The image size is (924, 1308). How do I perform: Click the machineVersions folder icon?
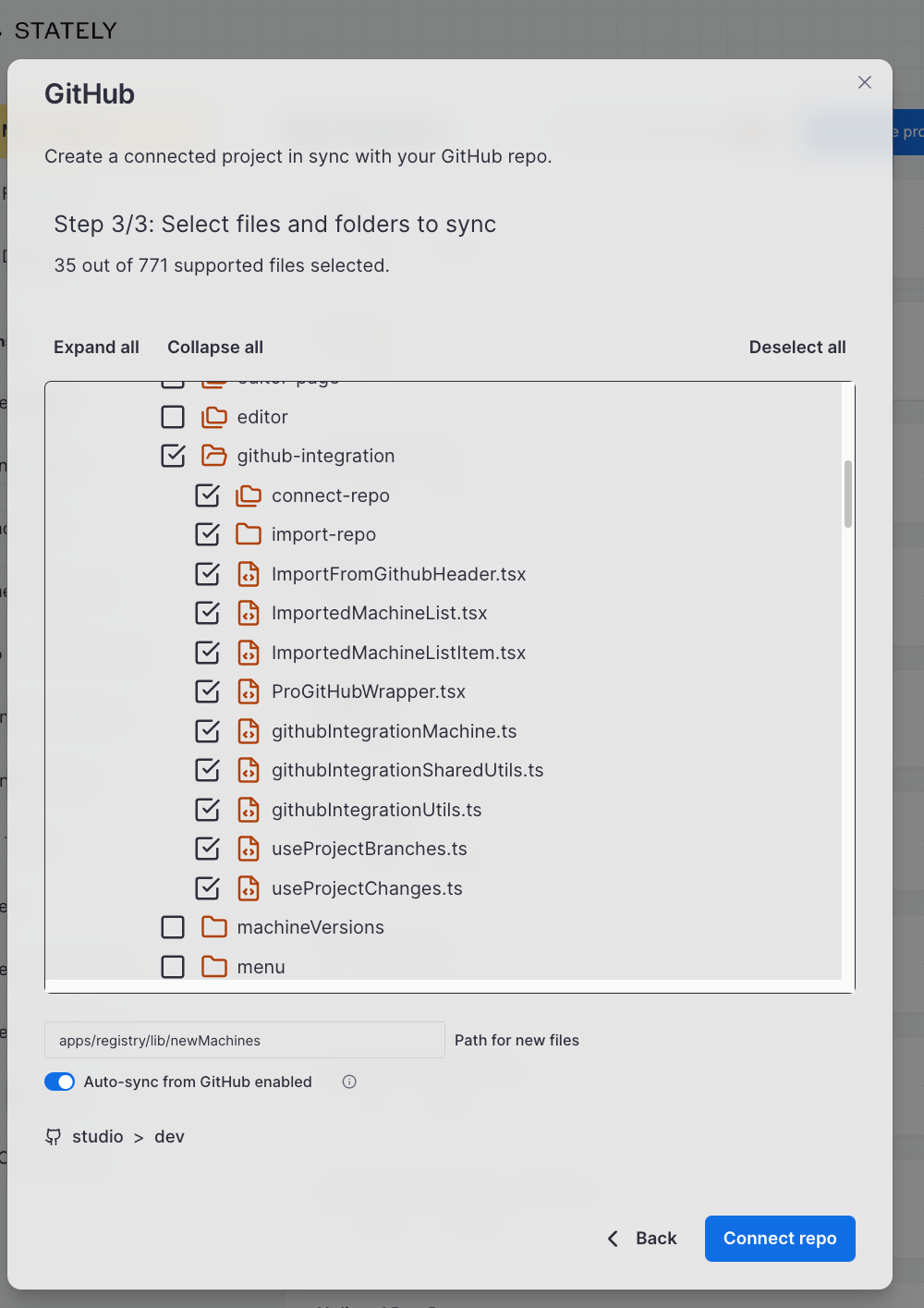[213, 927]
